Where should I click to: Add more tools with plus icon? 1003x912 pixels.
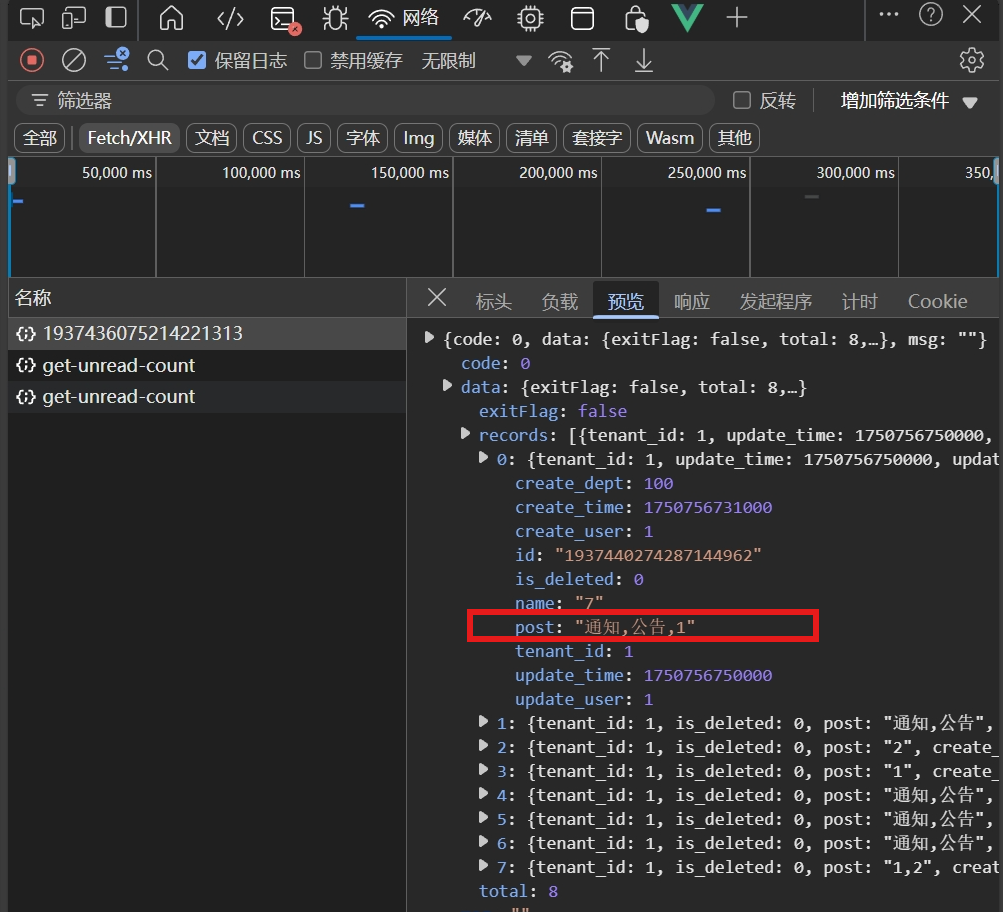pos(737,18)
